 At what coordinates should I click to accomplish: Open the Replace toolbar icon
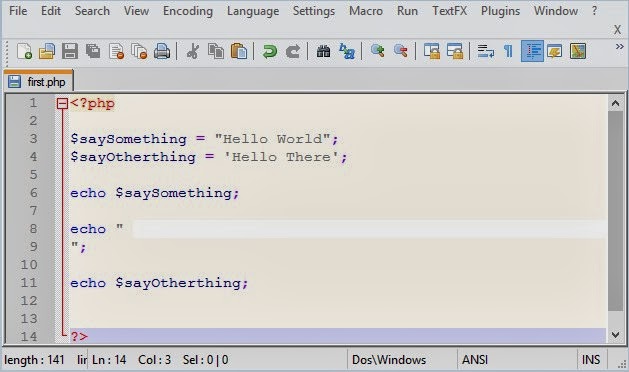[x=347, y=51]
